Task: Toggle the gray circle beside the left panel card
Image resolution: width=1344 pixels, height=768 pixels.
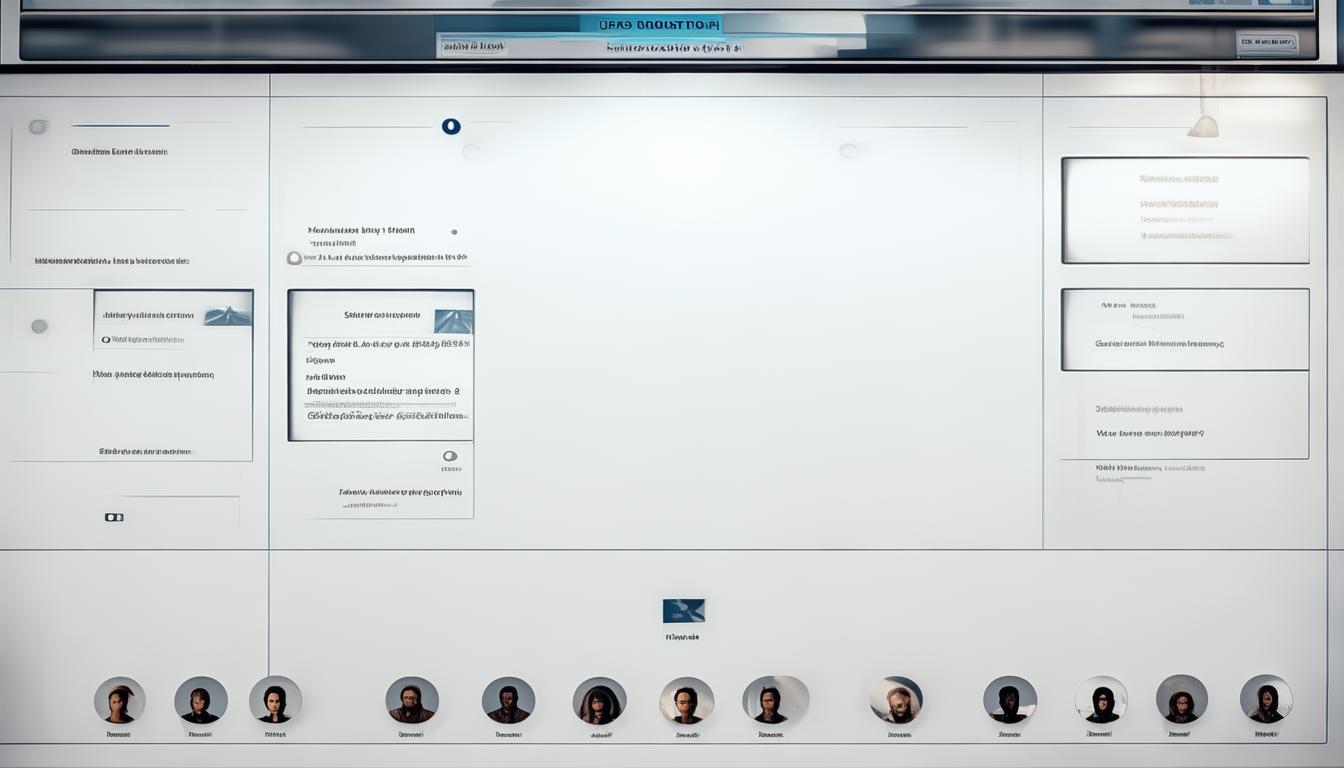Action: (x=39, y=326)
